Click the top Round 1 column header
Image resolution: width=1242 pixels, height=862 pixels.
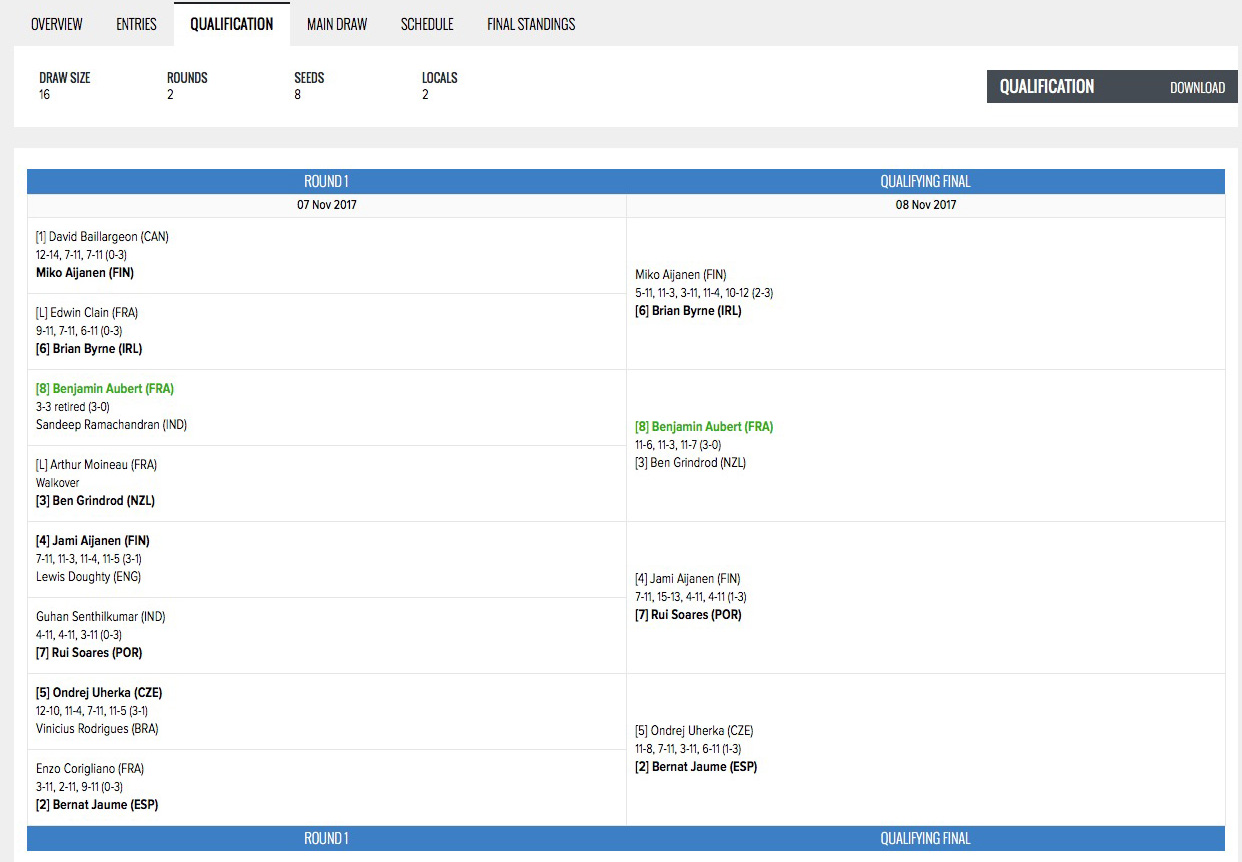[x=326, y=182]
